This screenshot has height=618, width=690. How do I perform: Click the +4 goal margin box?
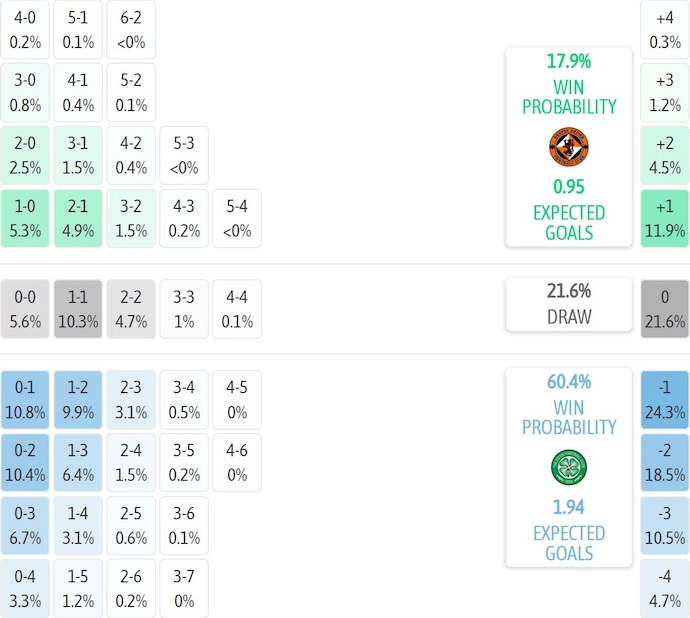[x=665, y=30]
